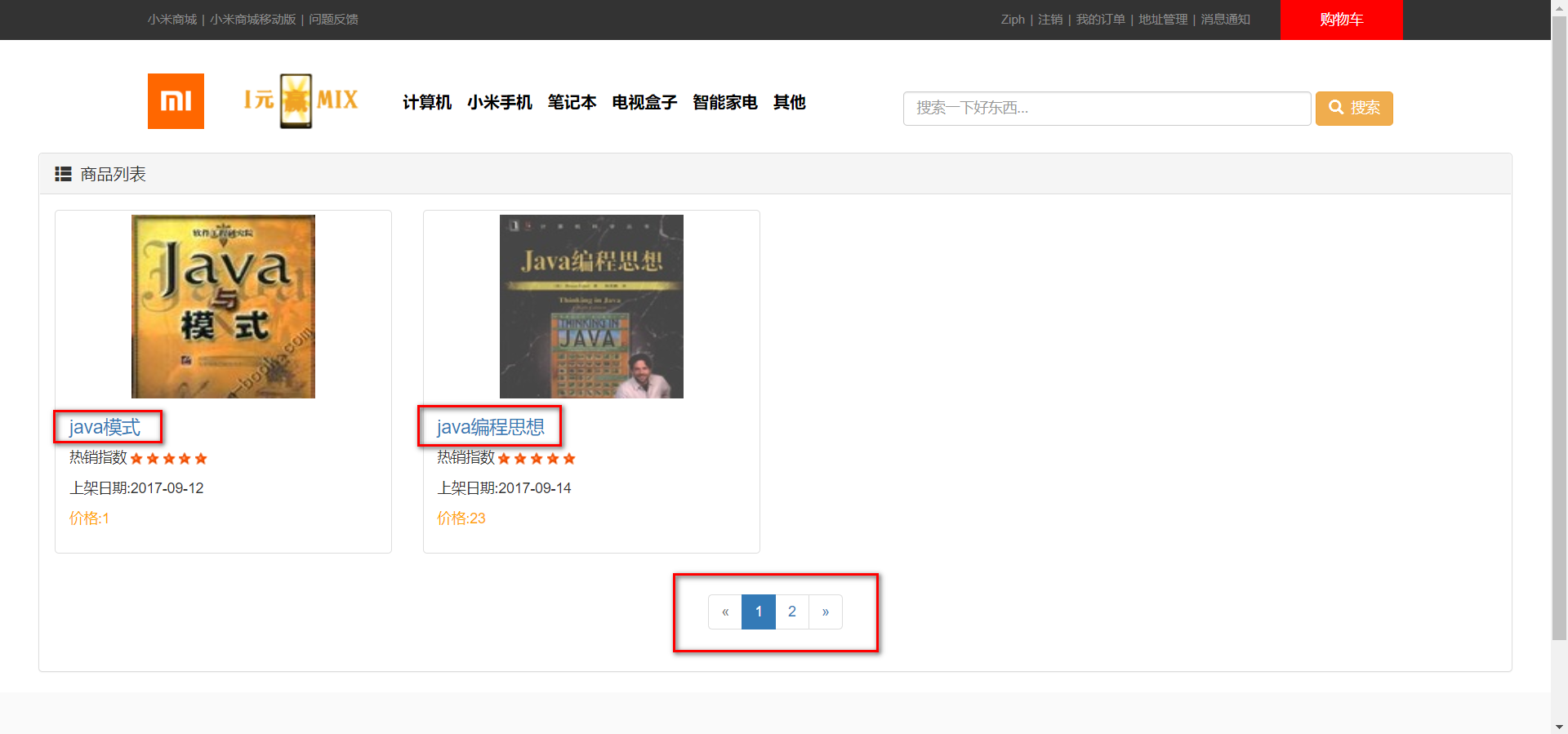Click the 热销指数 stars under java编程思想
Image resolution: width=1568 pixels, height=734 pixels.
[x=537, y=458]
